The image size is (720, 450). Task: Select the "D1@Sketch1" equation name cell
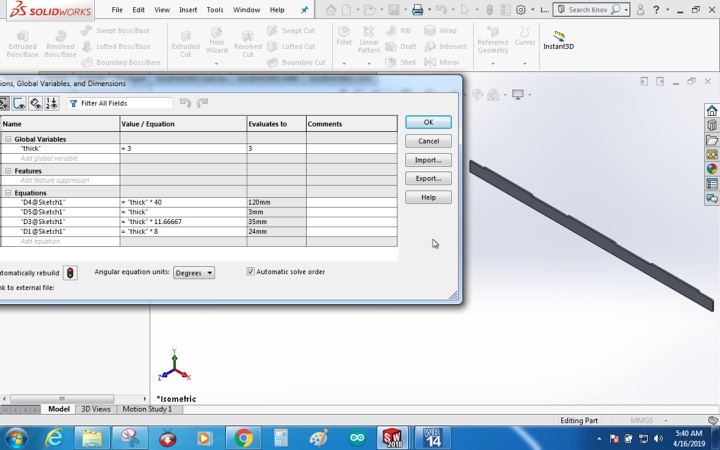tap(60, 231)
